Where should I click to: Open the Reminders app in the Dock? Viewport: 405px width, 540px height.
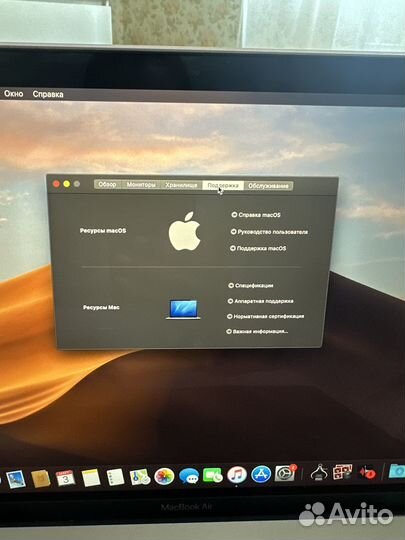pos(115,477)
